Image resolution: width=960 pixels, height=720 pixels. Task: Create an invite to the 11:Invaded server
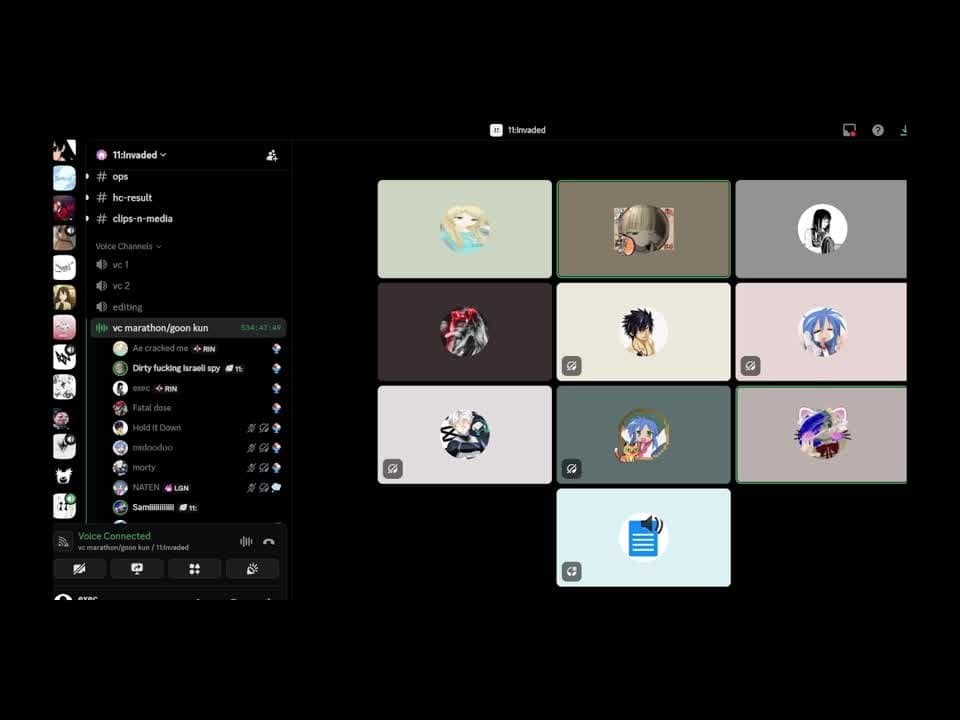(271, 155)
